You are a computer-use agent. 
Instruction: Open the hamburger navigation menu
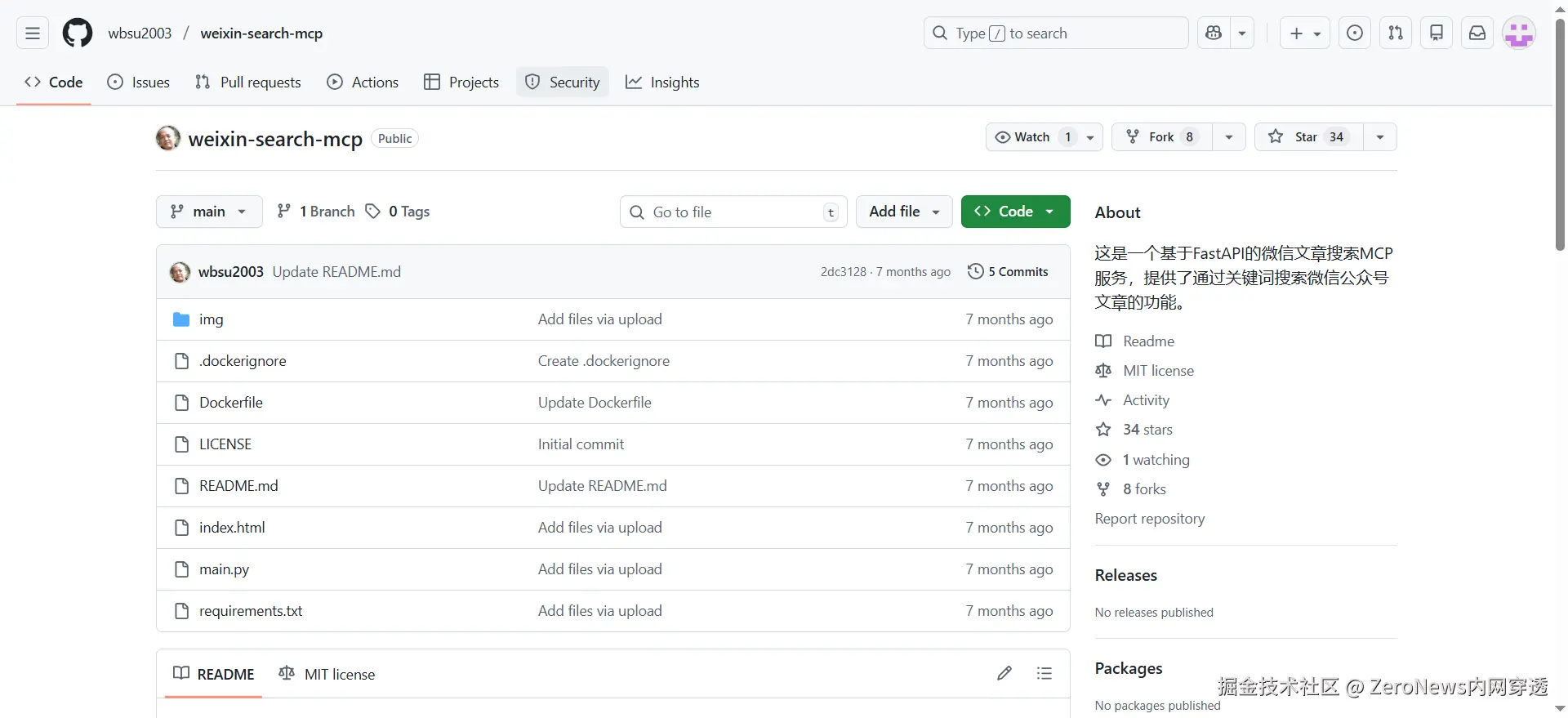(33, 33)
